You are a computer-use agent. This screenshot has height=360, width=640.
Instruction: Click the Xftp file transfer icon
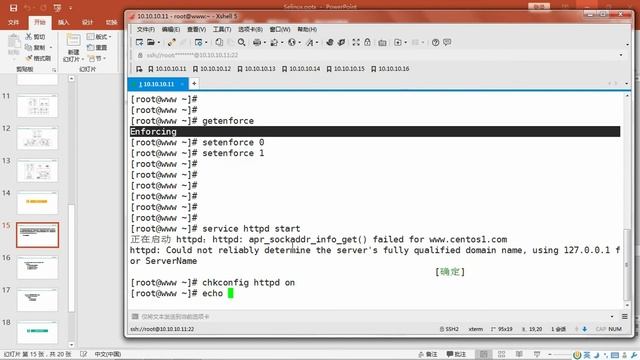(x=329, y=42)
